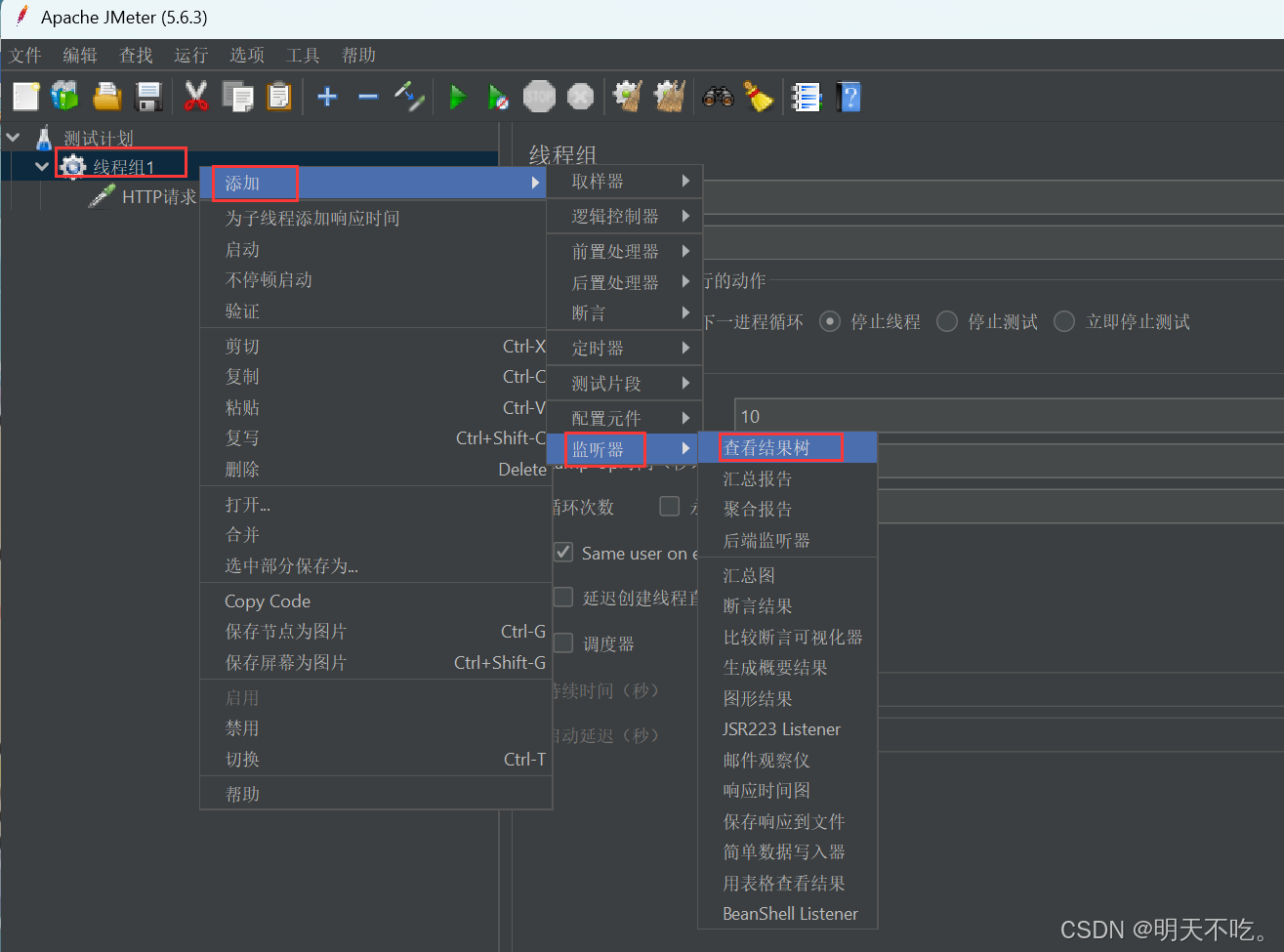Click the Stop test icon
This screenshot has height=952, width=1284.
click(x=539, y=96)
